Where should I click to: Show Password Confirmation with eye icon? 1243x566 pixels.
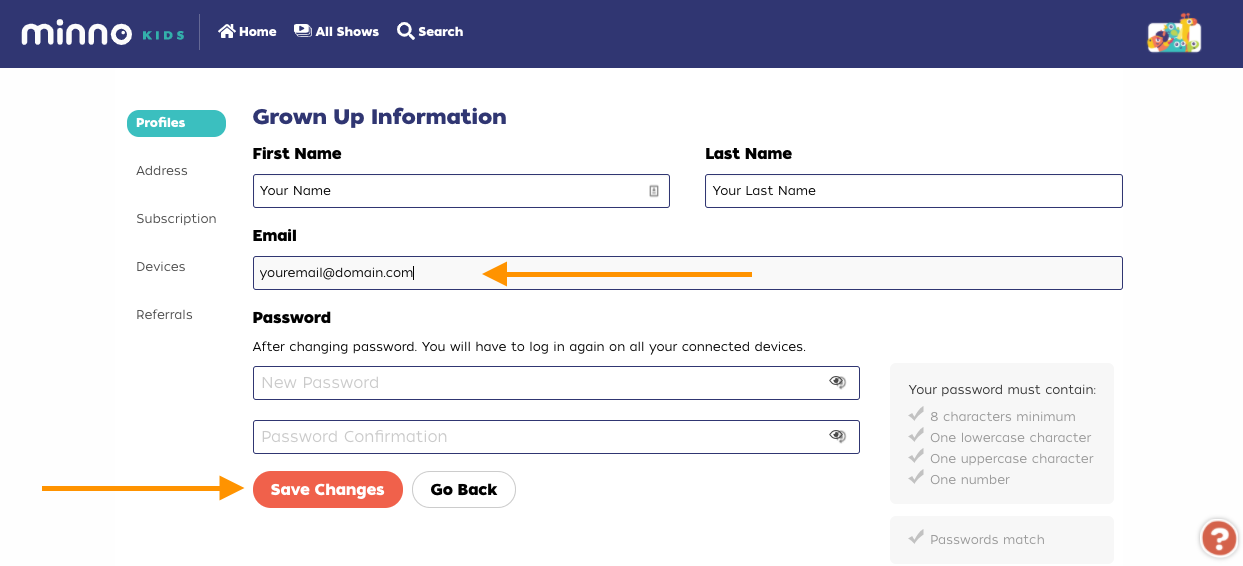coord(838,436)
